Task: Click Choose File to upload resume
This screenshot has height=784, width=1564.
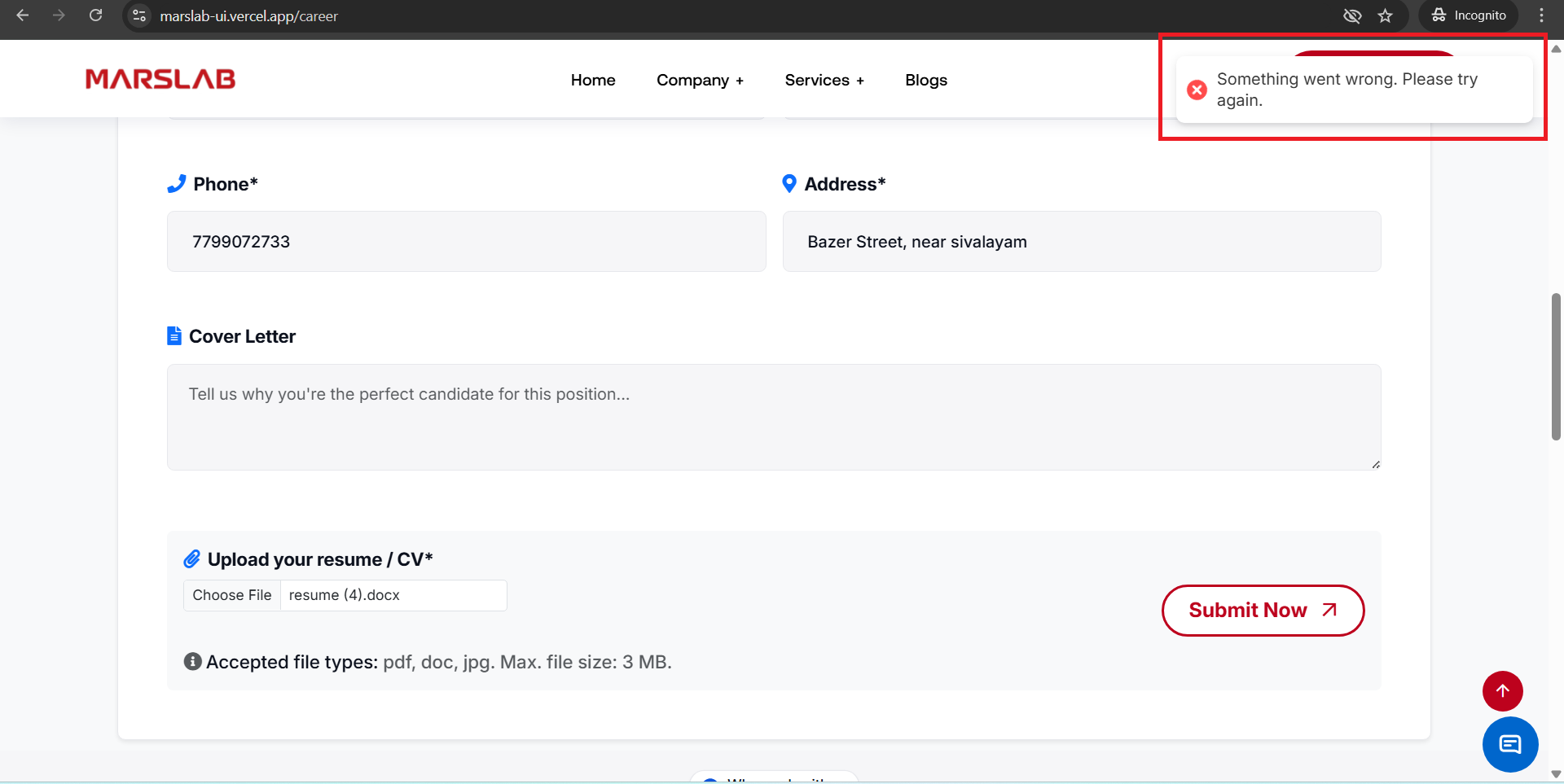Action: point(232,595)
